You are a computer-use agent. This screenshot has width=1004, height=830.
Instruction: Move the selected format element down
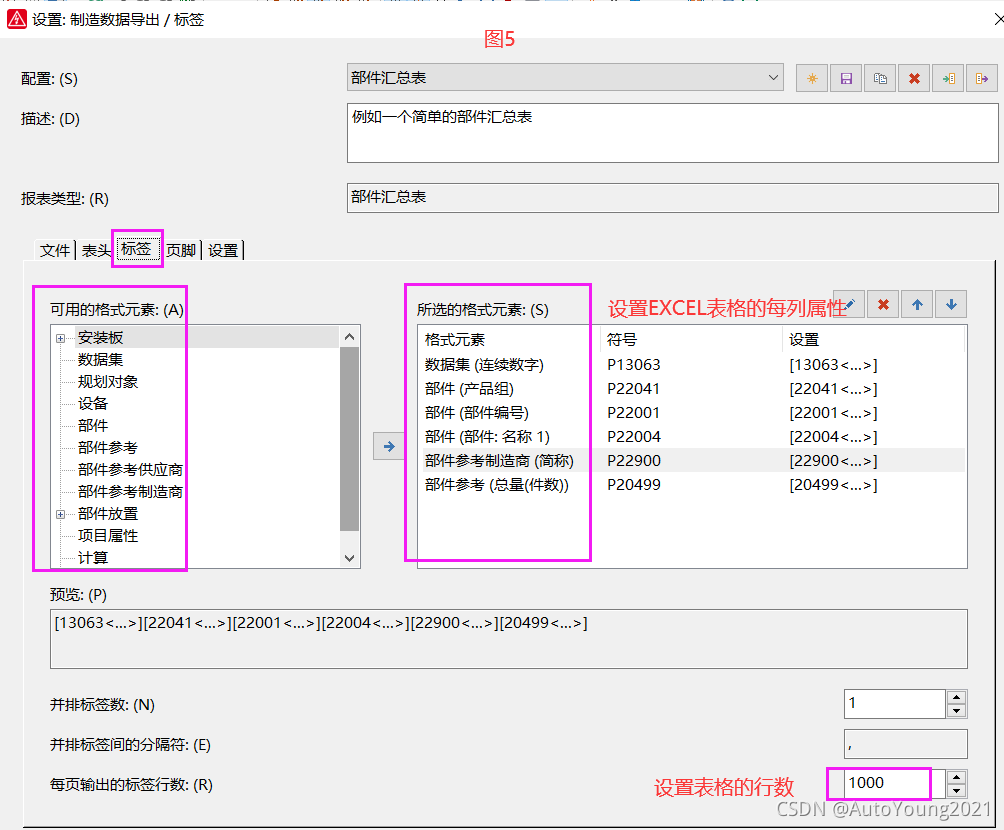[x=951, y=304]
